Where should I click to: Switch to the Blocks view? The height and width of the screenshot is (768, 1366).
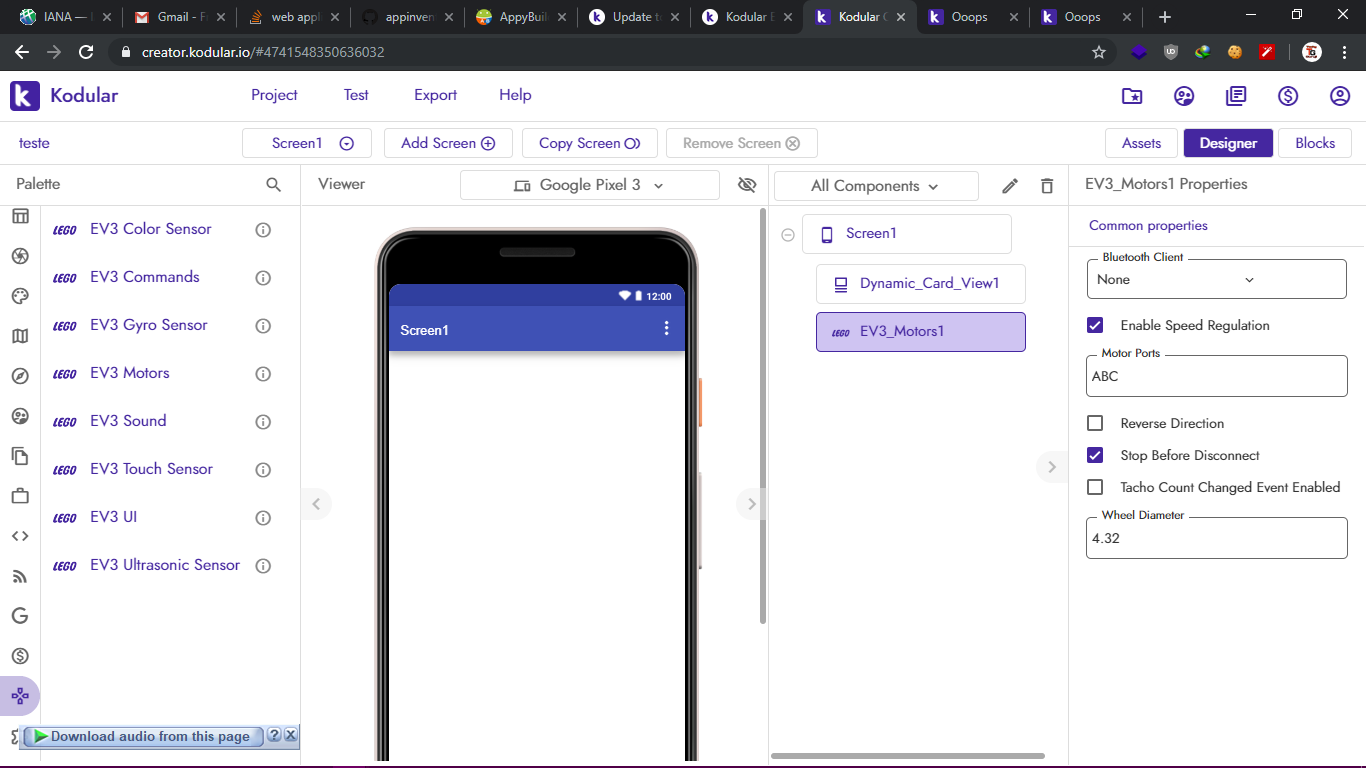1314,143
